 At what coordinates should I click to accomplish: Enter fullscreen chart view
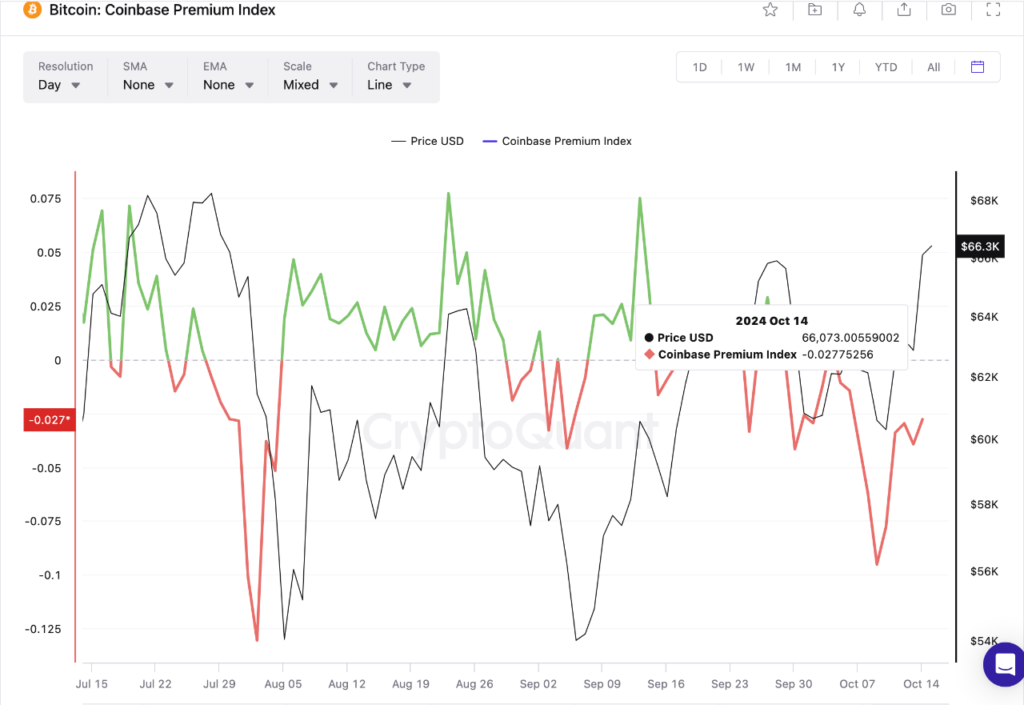click(x=992, y=10)
